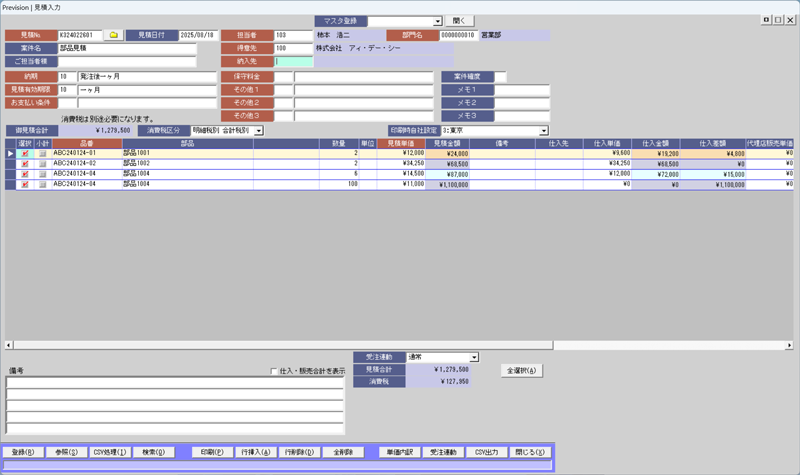Open the 印刷時自社設定 dropdown
800x475 pixels.
click(544, 130)
